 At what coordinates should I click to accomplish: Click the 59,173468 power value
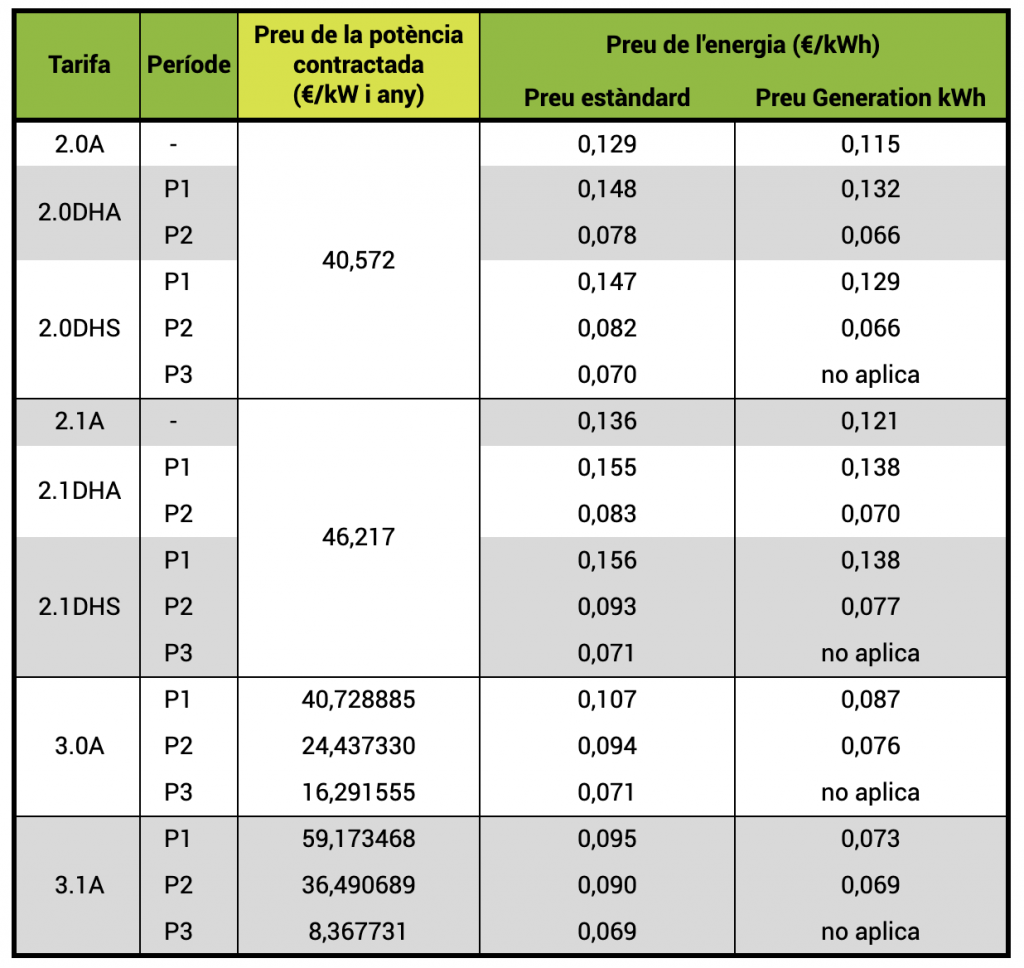coord(359,839)
